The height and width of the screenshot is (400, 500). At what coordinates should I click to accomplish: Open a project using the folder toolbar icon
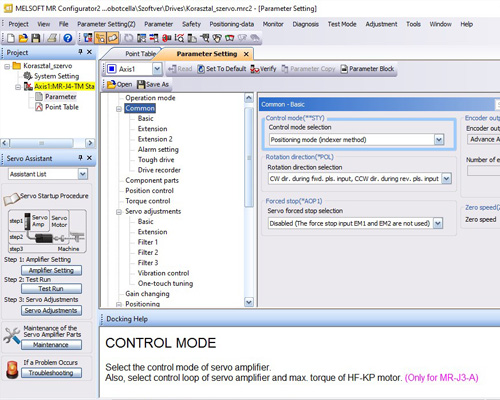(x=23, y=38)
